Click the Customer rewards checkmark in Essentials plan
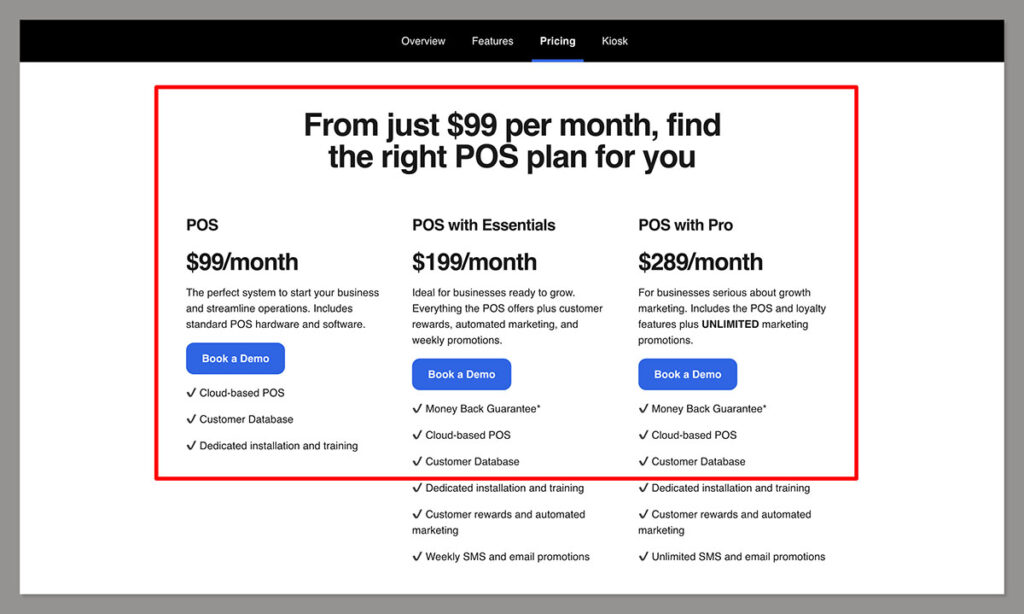1024x614 pixels. [x=418, y=514]
